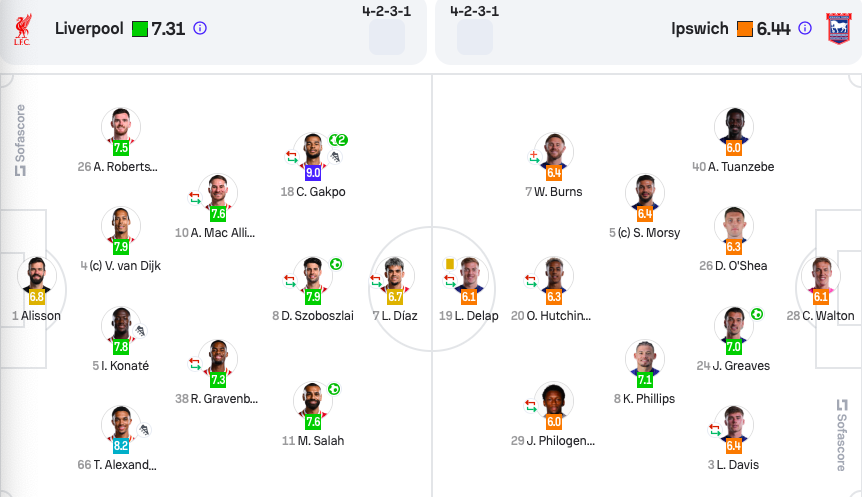This screenshot has height=497, width=862.
Task: Open info icon beside Liverpool's 7.31 rating
Action: tap(199, 29)
